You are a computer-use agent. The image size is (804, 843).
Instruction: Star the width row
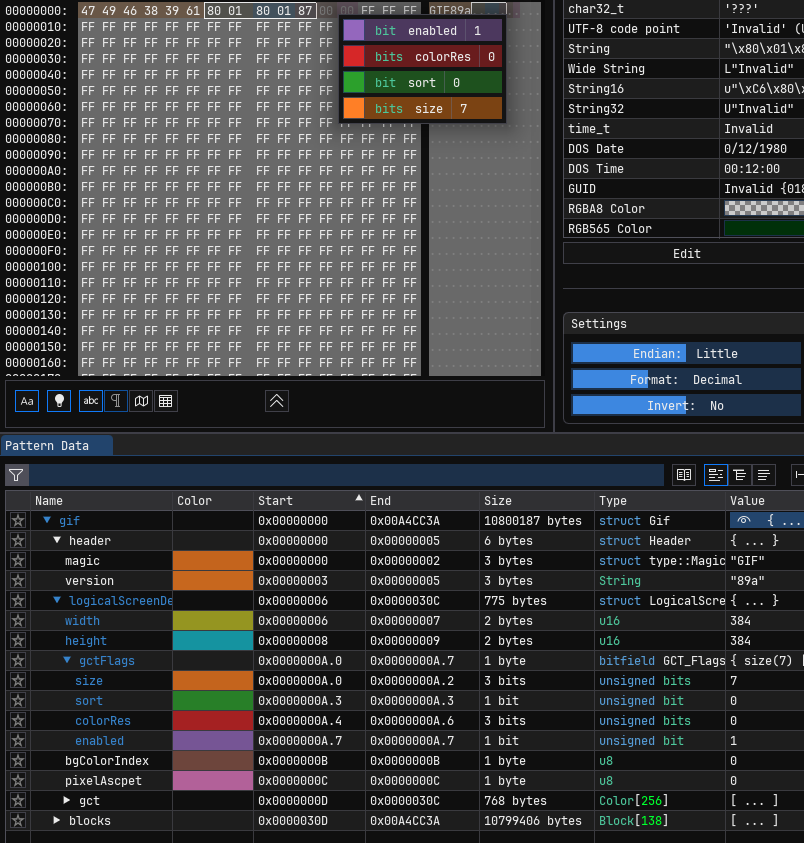tap(18, 620)
